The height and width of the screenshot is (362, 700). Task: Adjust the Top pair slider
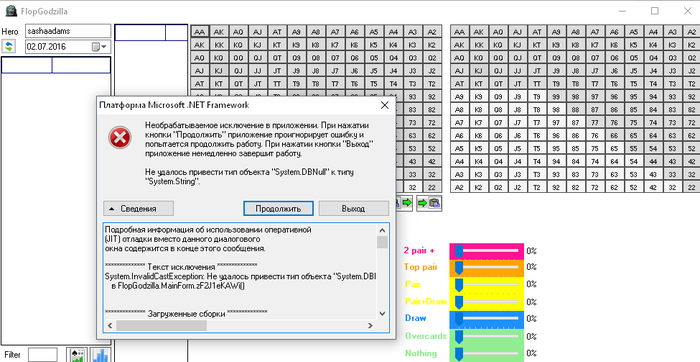coord(487,267)
